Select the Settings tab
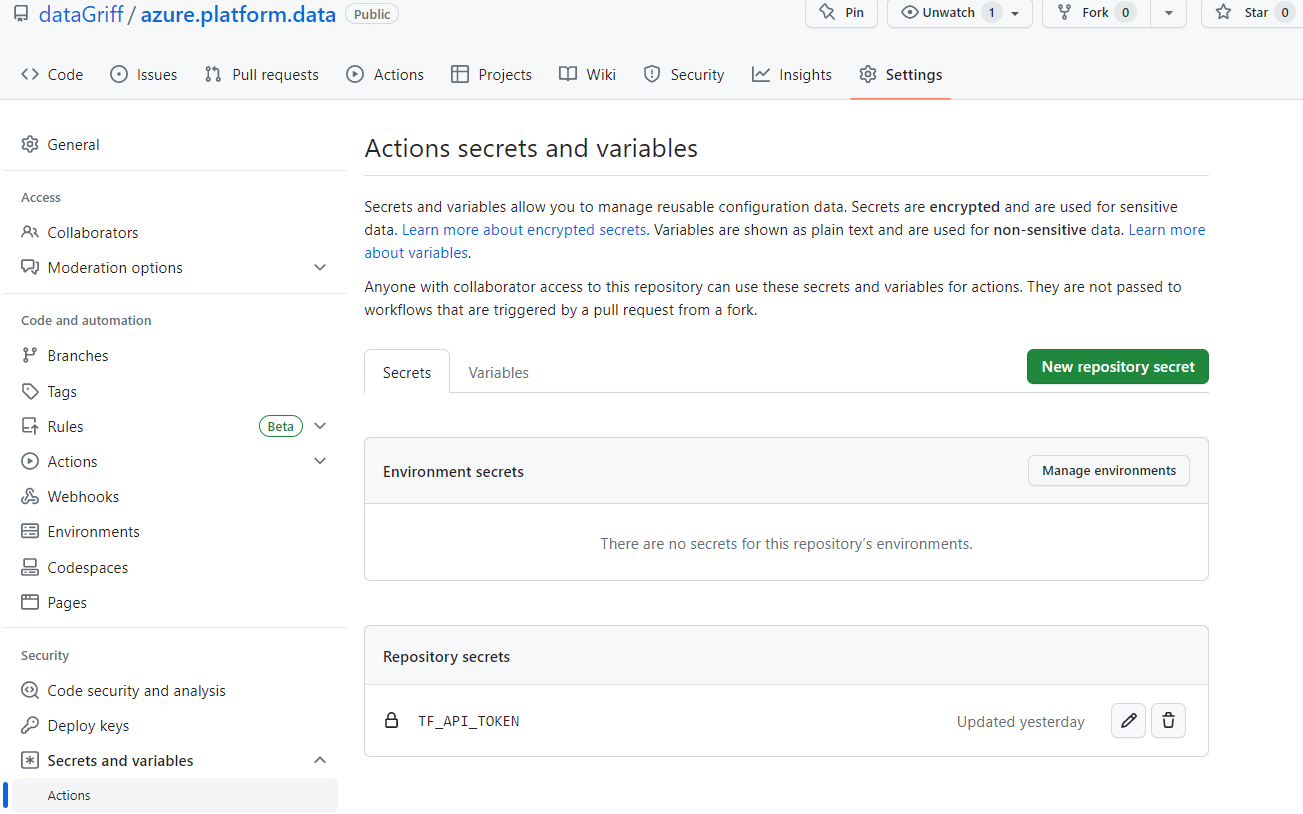The image size is (1303, 814). click(901, 74)
